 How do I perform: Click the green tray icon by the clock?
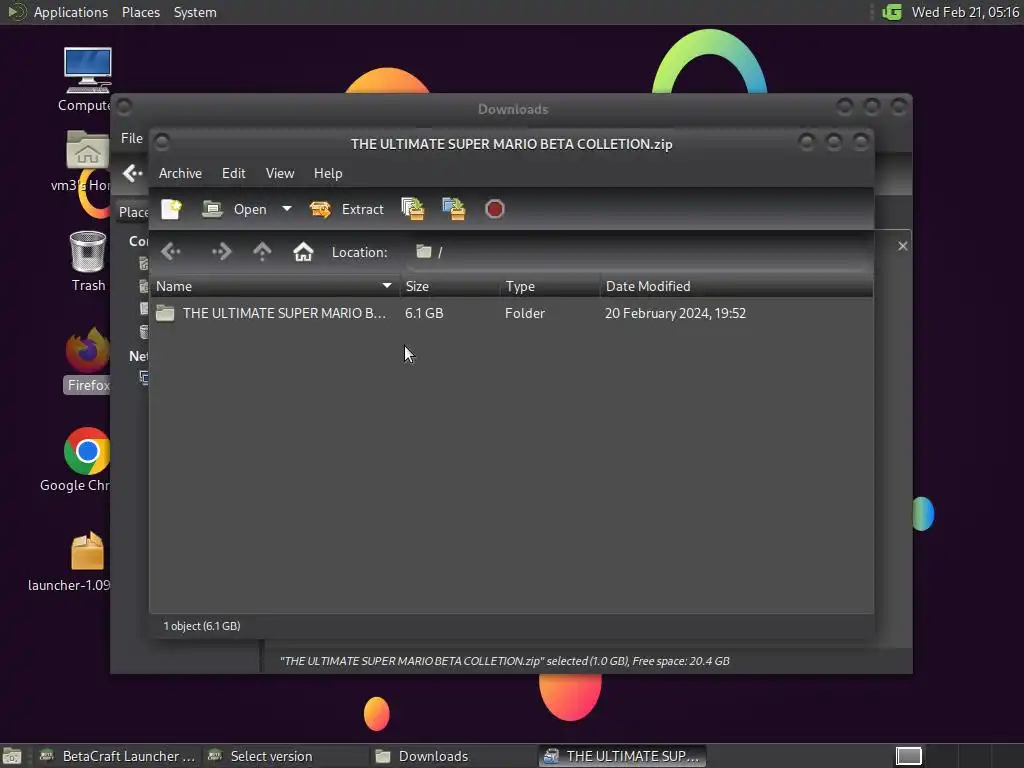pos(891,12)
